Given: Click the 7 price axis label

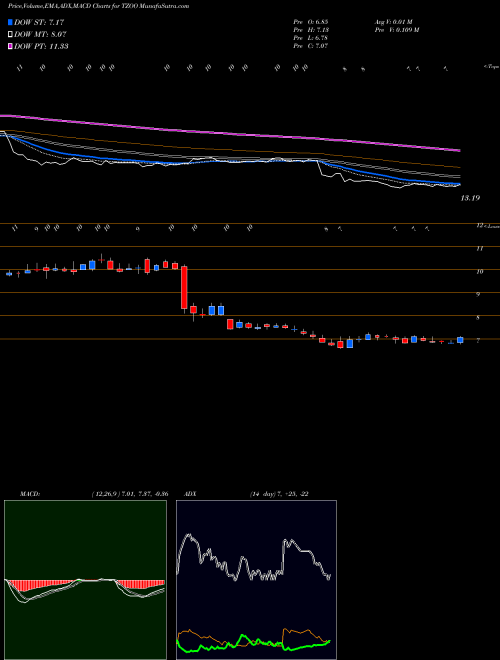Looking at the screenshot, I should 478,341.
